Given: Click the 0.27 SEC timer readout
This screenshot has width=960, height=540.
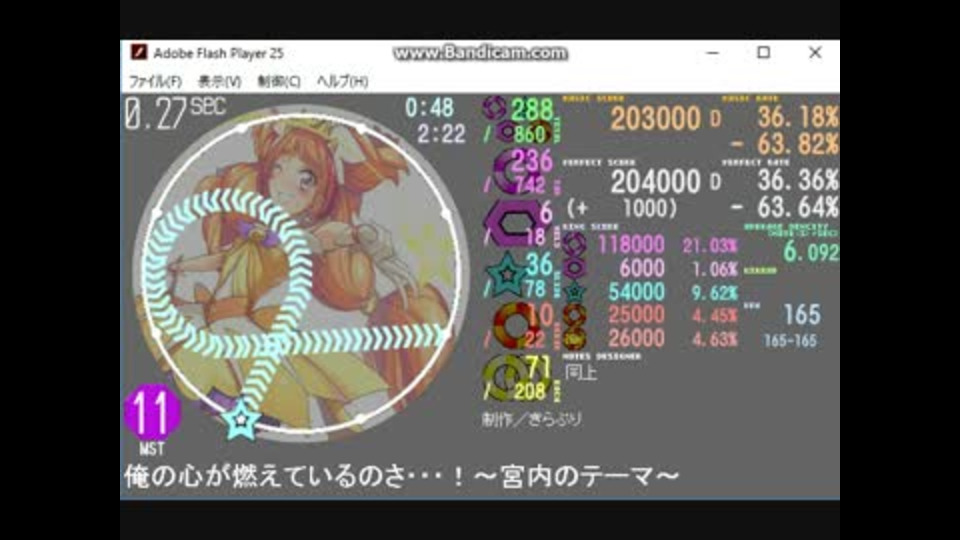Looking at the screenshot, I should tap(175, 113).
